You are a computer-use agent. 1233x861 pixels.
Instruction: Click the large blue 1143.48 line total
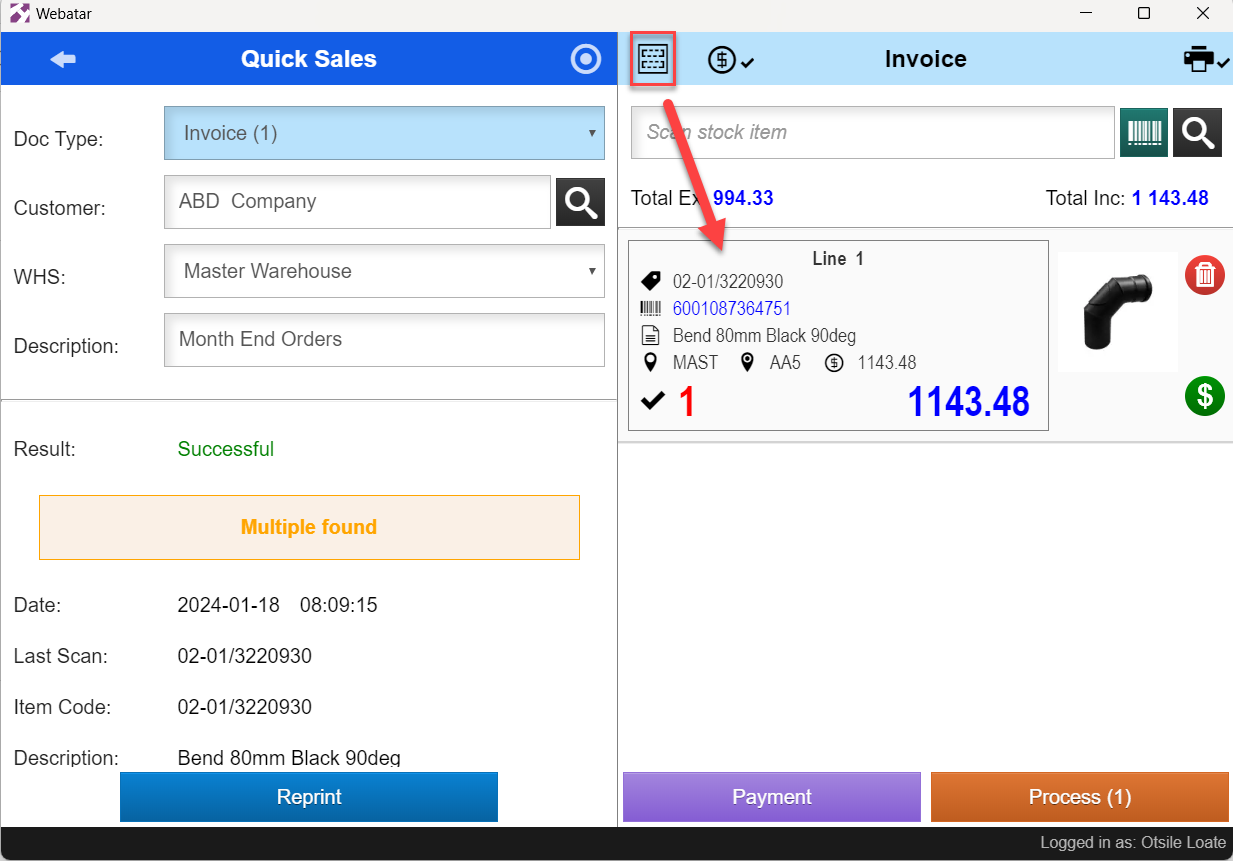click(x=969, y=402)
